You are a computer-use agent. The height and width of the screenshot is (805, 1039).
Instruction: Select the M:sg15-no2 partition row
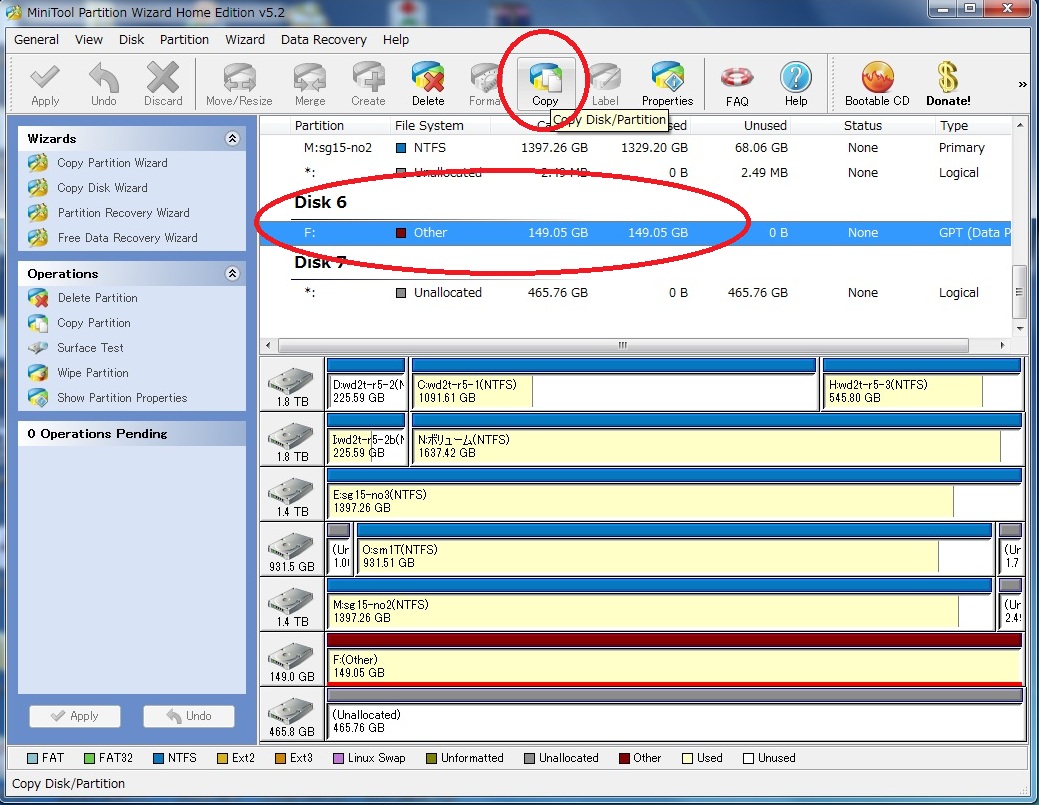pos(635,148)
